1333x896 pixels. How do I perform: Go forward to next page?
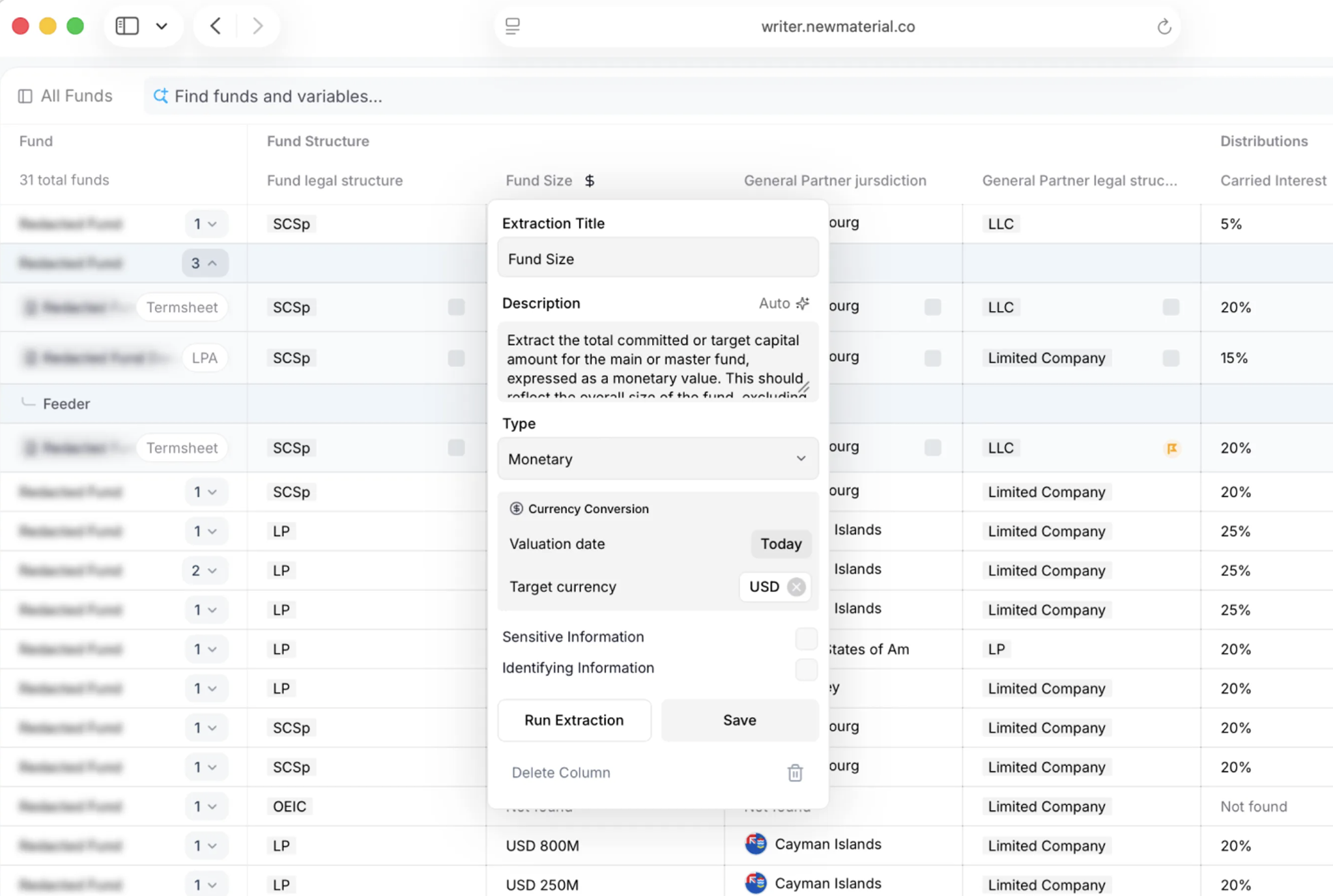258,26
